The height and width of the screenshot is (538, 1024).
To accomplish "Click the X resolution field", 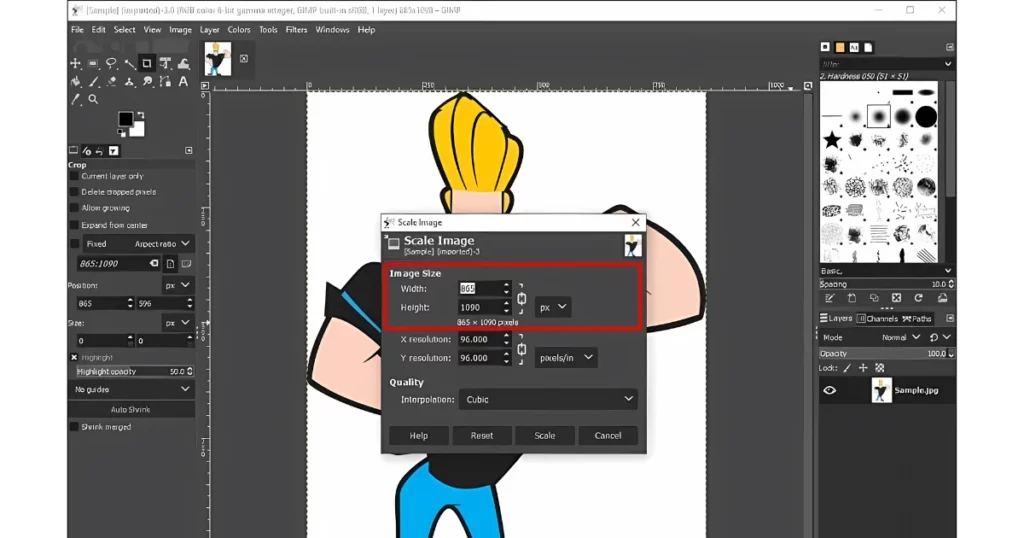I will [481, 340].
